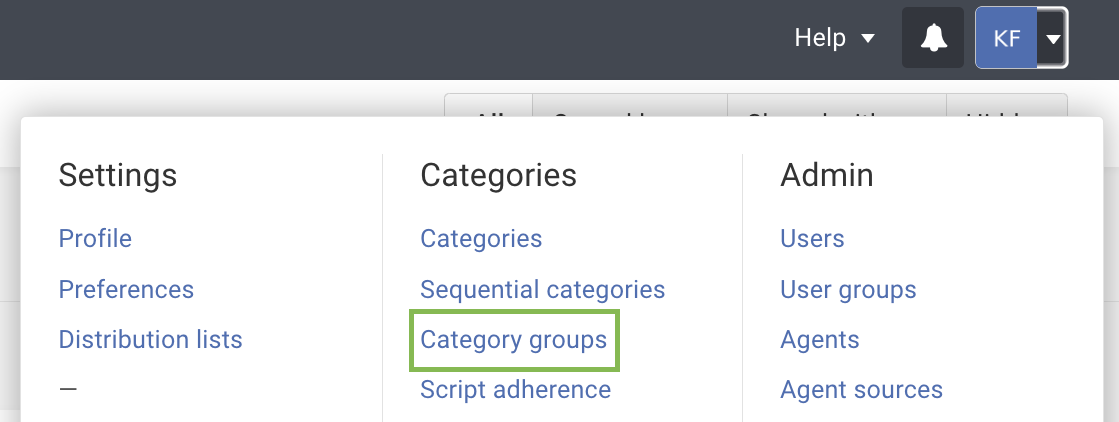Open the Help menu
1119x422 pixels.
click(x=820, y=38)
